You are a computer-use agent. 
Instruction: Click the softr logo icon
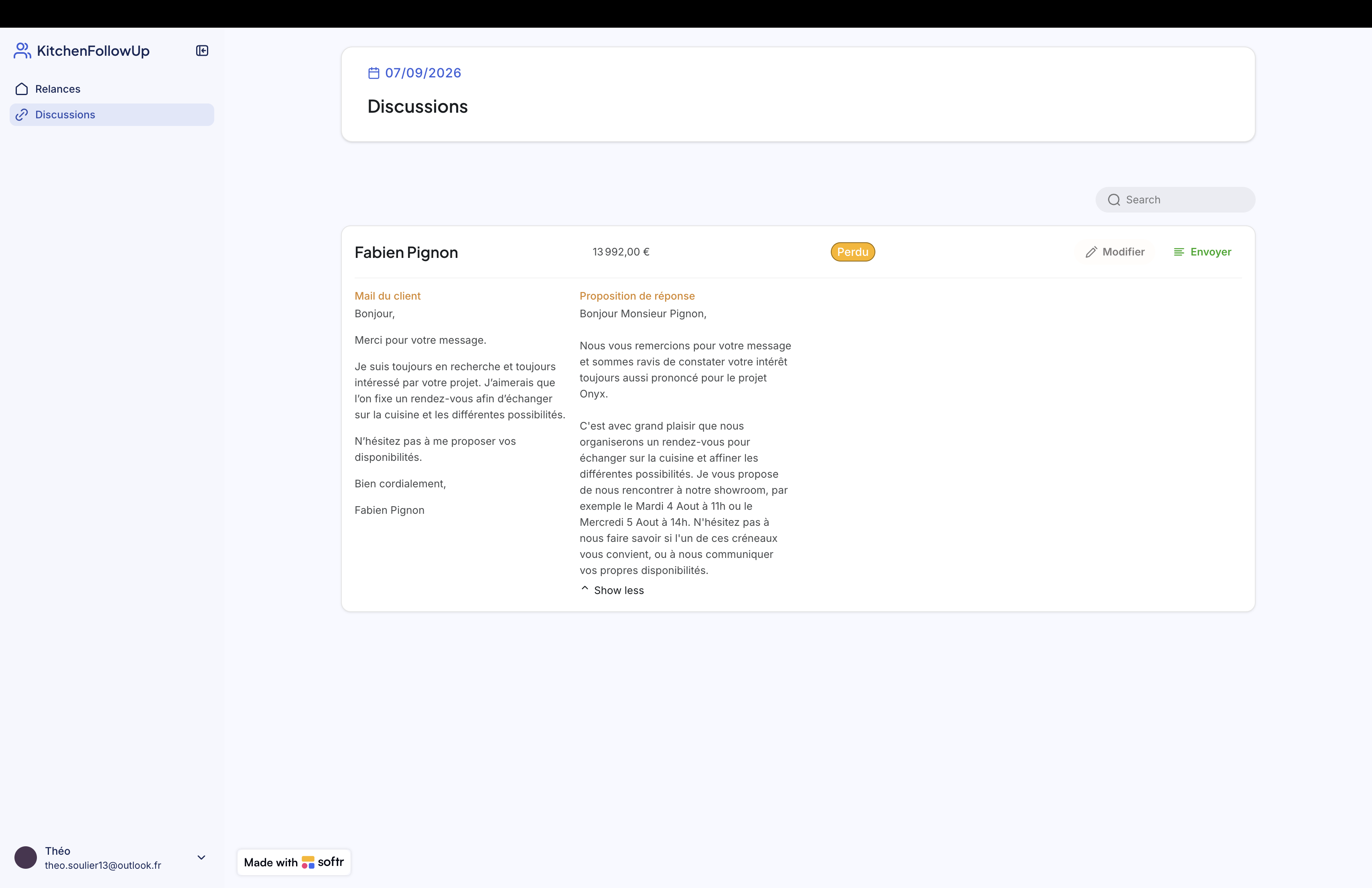tap(308, 863)
